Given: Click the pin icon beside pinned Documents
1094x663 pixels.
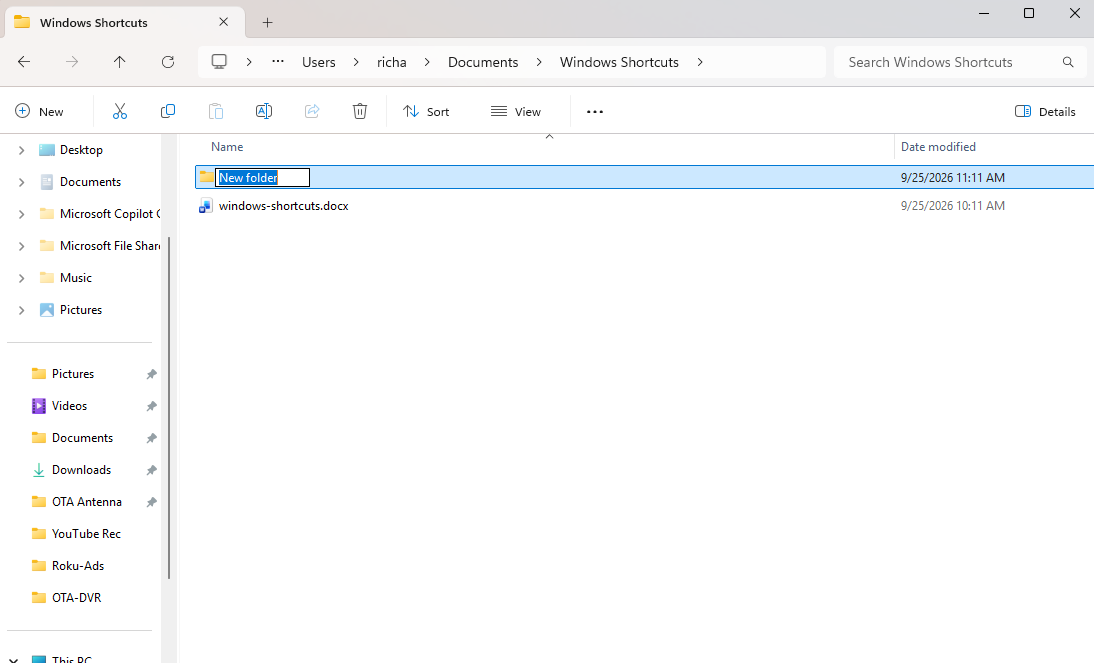Looking at the screenshot, I should (151, 438).
